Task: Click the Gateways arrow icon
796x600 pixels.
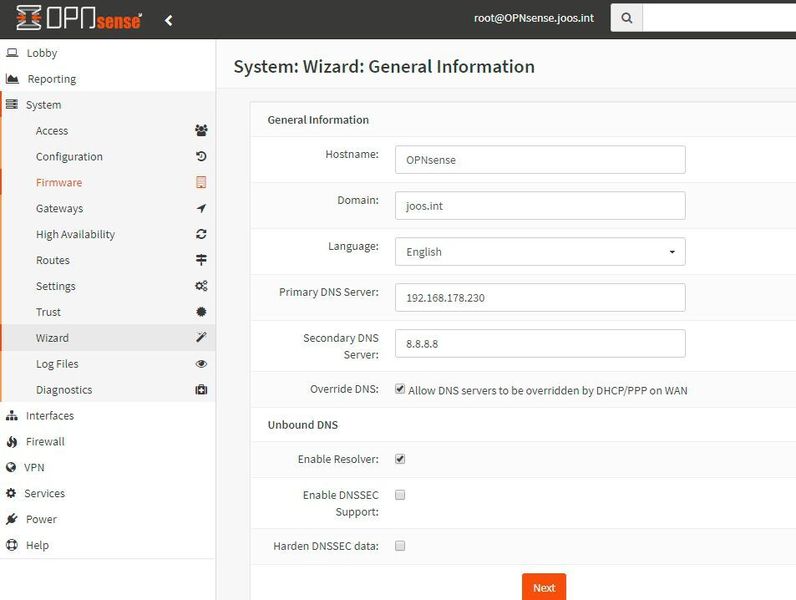Action: pyautogui.click(x=201, y=209)
